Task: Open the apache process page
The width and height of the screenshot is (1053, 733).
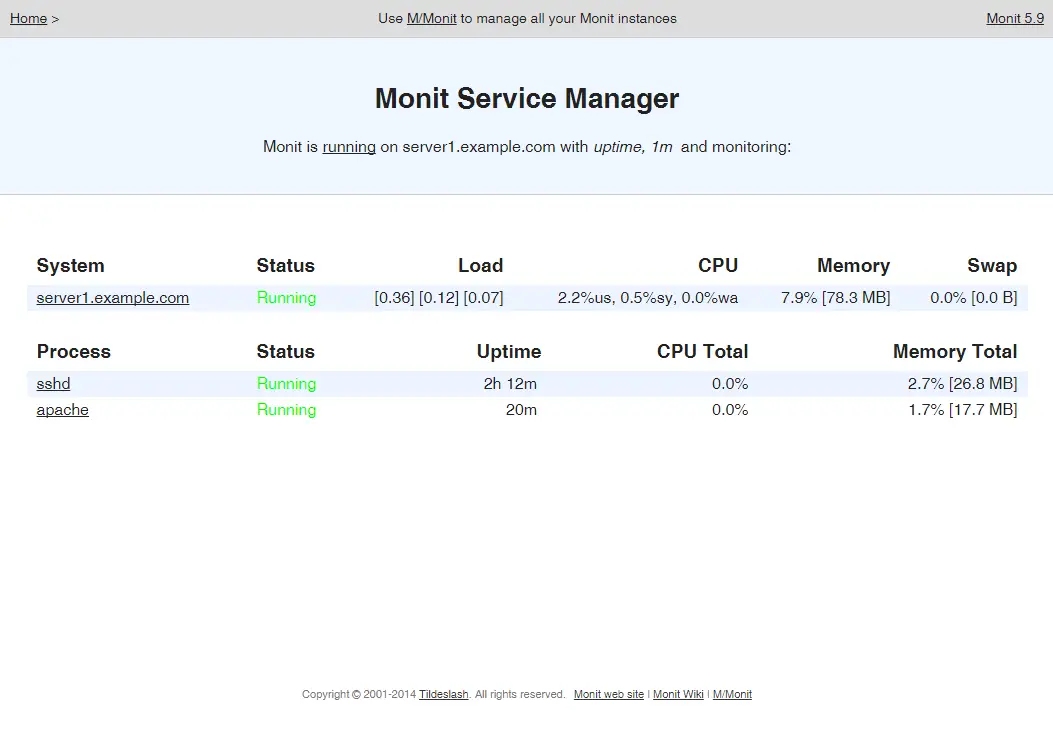Action: (x=62, y=410)
